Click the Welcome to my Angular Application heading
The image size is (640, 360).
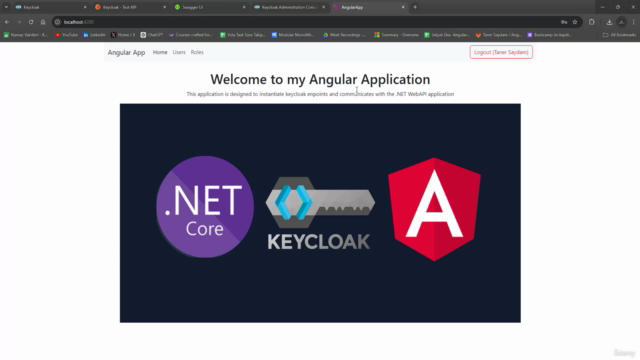(x=320, y=79)
